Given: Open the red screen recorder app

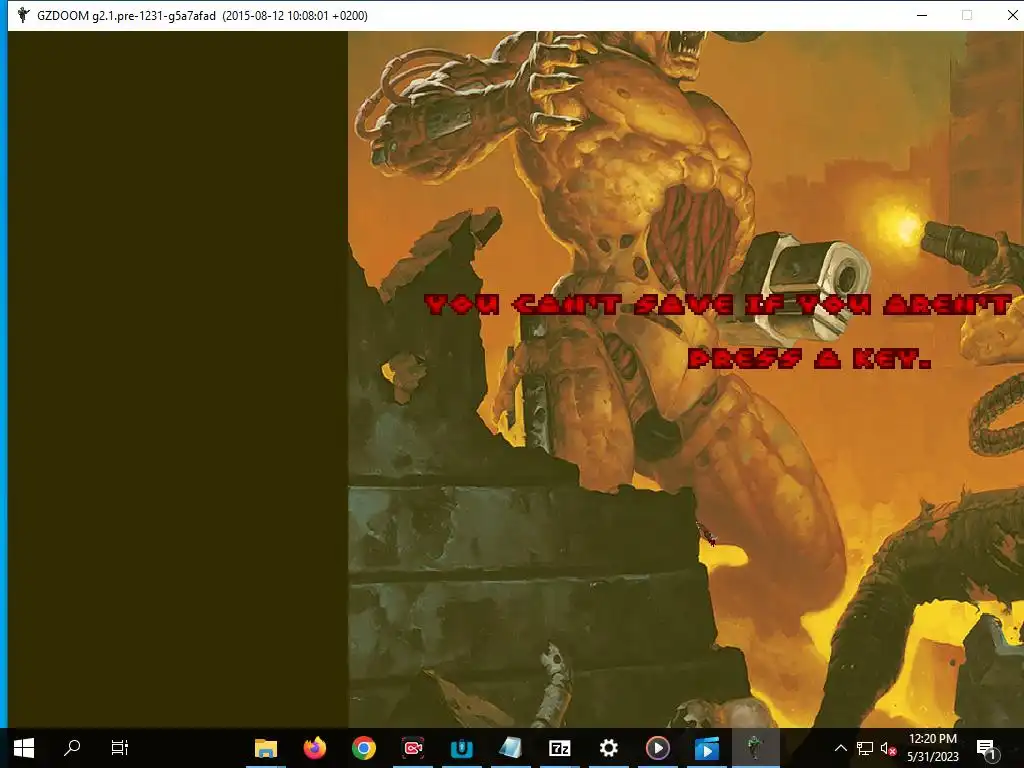Looking at the screenshot, I should (x=413, y=748).
